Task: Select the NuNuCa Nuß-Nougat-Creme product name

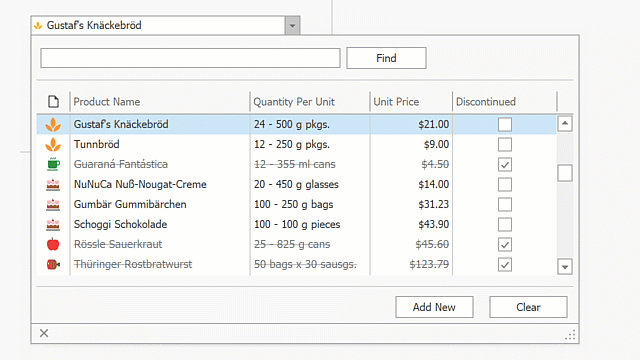Action: tap(140, 184)
